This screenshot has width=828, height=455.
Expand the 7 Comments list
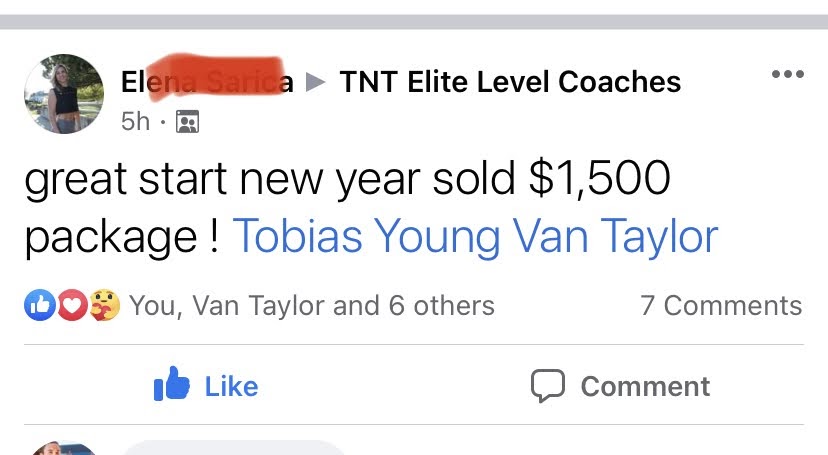[x=721, y=305]
